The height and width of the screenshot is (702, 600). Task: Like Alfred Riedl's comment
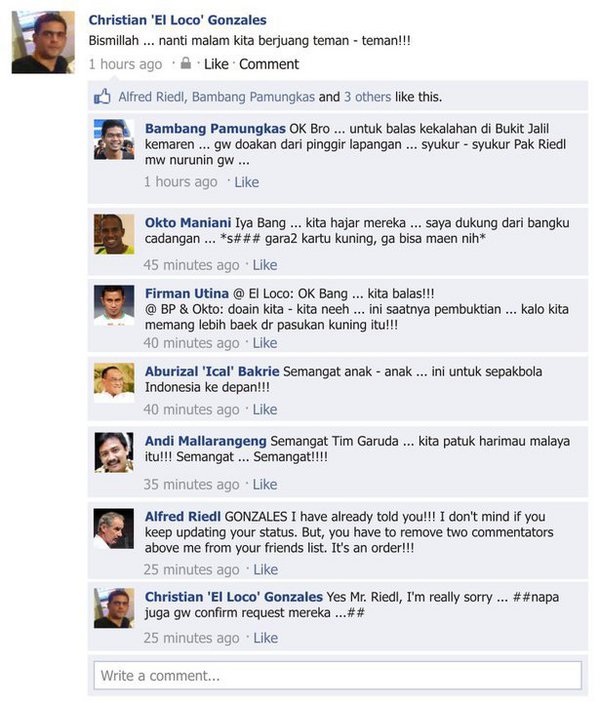pyautogui.click(x=266, y=569)
